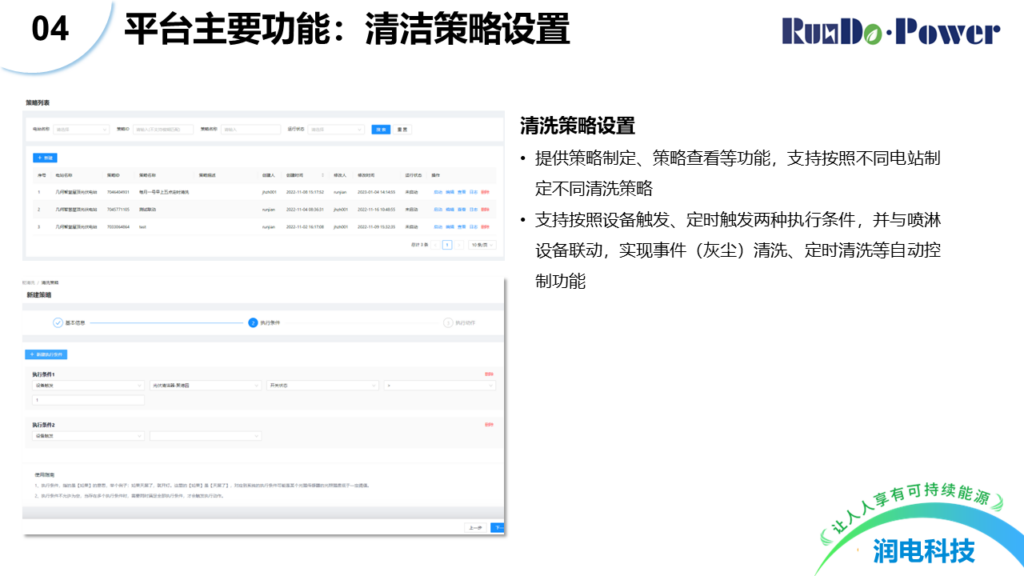Click the creation time 2022-11-08 cell
The height and width of the screenshot is (576, 1024).
[x=305, y=192]
